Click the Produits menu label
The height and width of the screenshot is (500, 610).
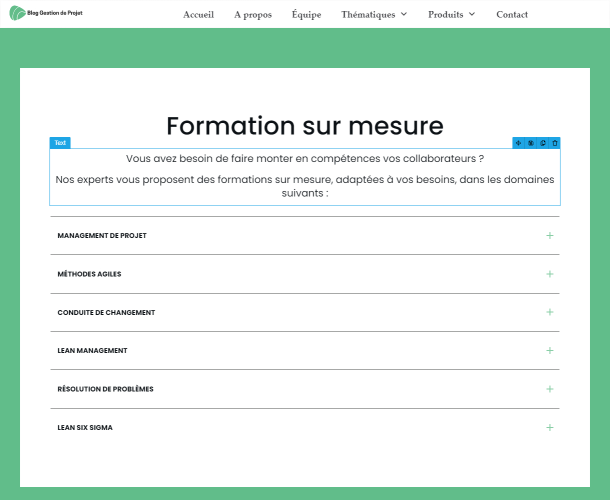pos(446,14)
